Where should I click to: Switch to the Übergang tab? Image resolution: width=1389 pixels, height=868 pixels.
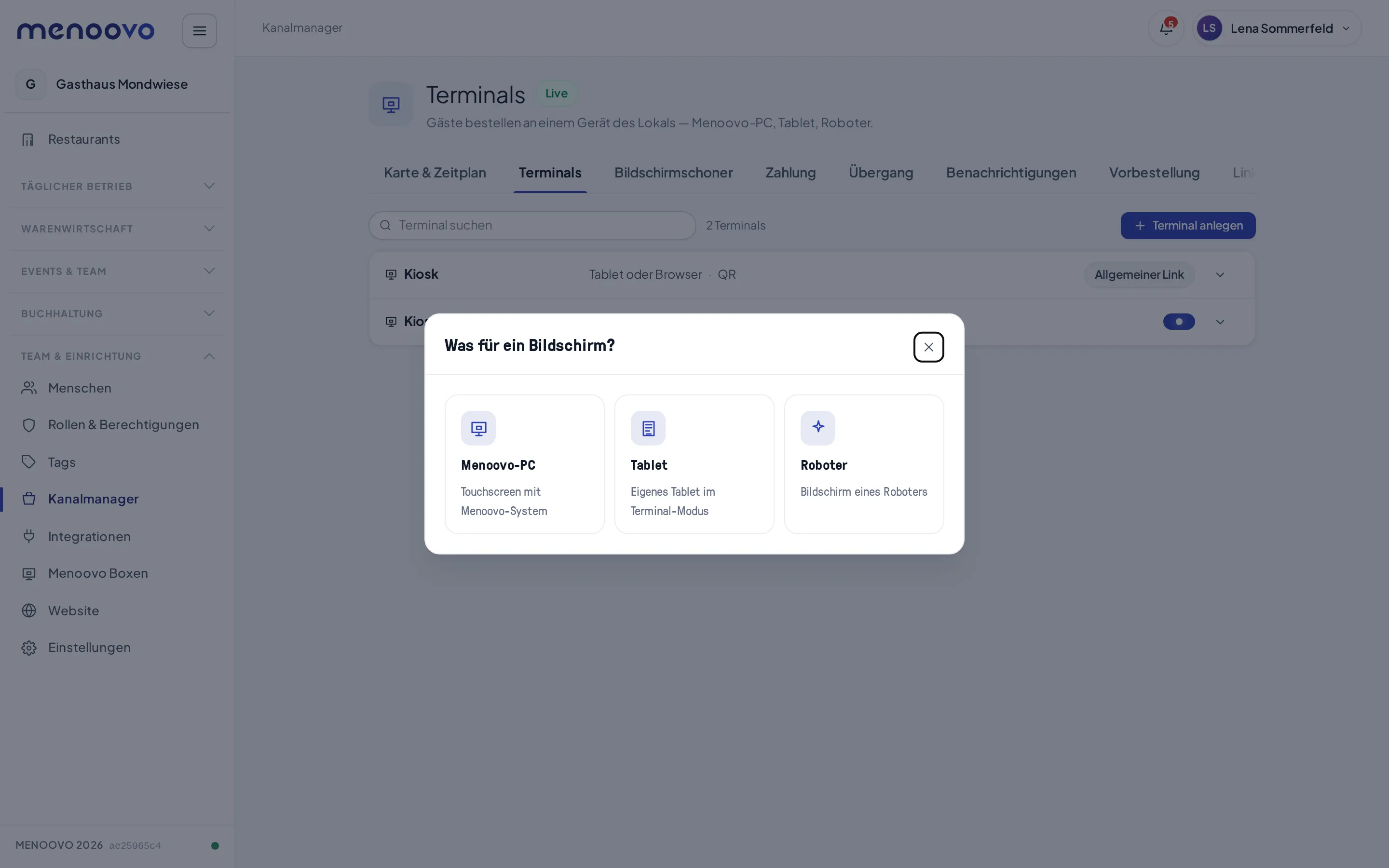(x=881, y=173)
